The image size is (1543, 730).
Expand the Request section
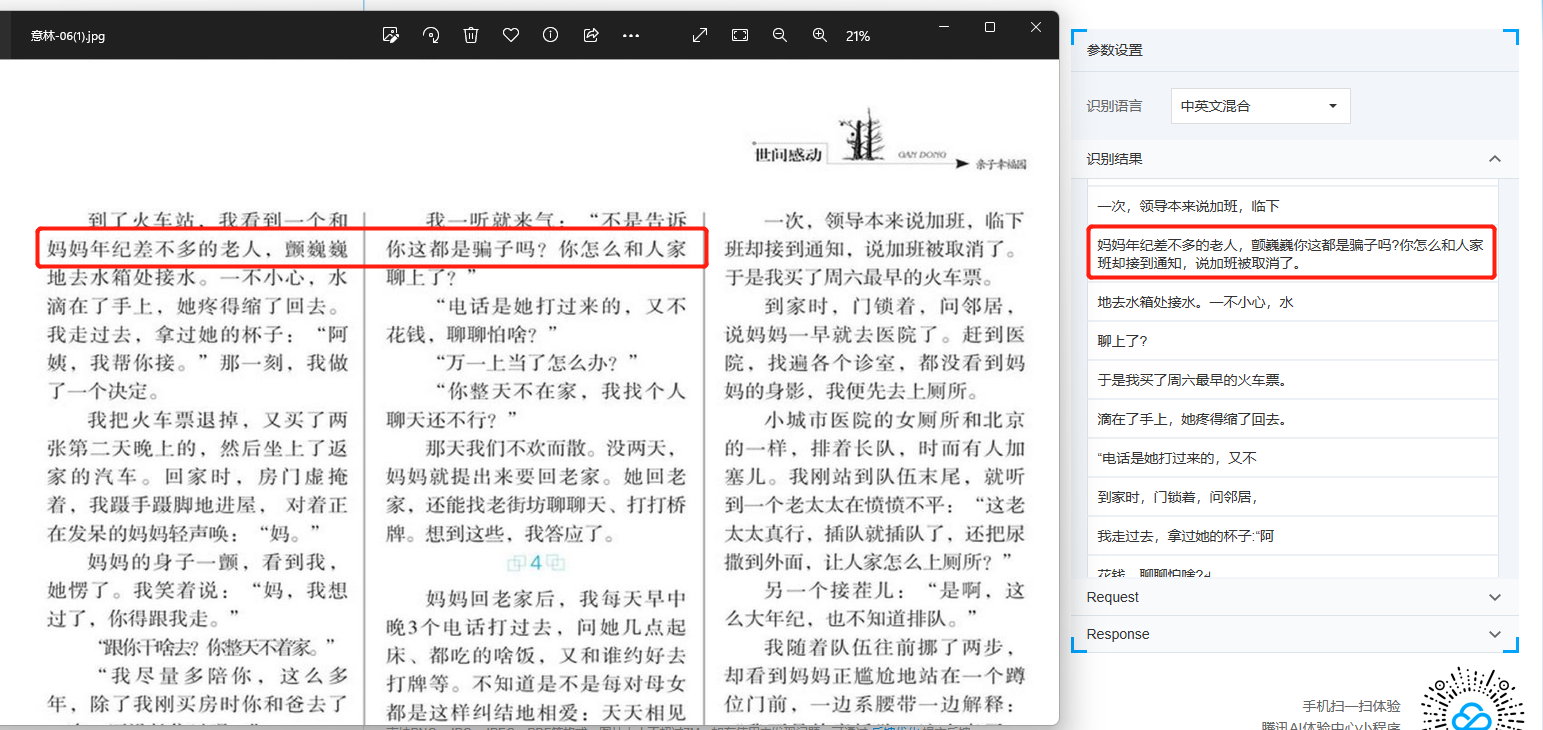1495,597
